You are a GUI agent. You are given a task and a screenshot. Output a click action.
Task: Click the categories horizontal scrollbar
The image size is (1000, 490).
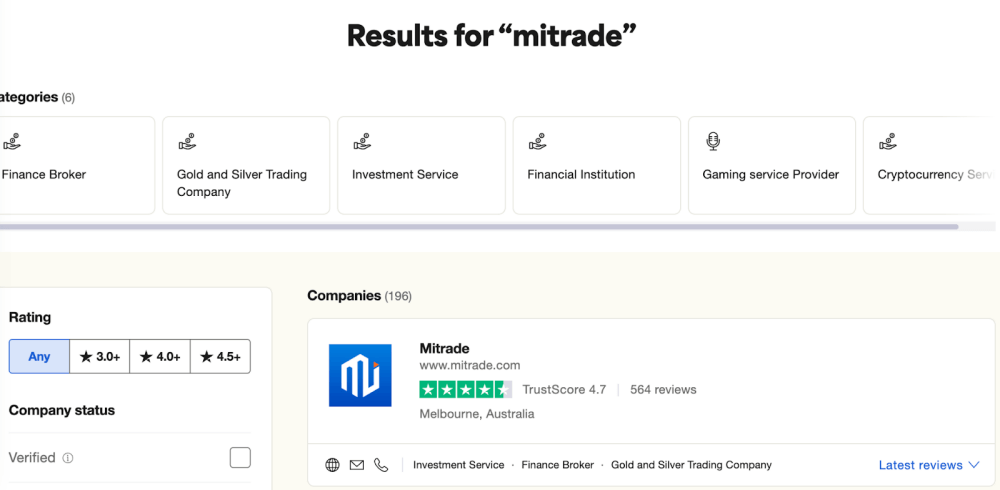point(478,227)
